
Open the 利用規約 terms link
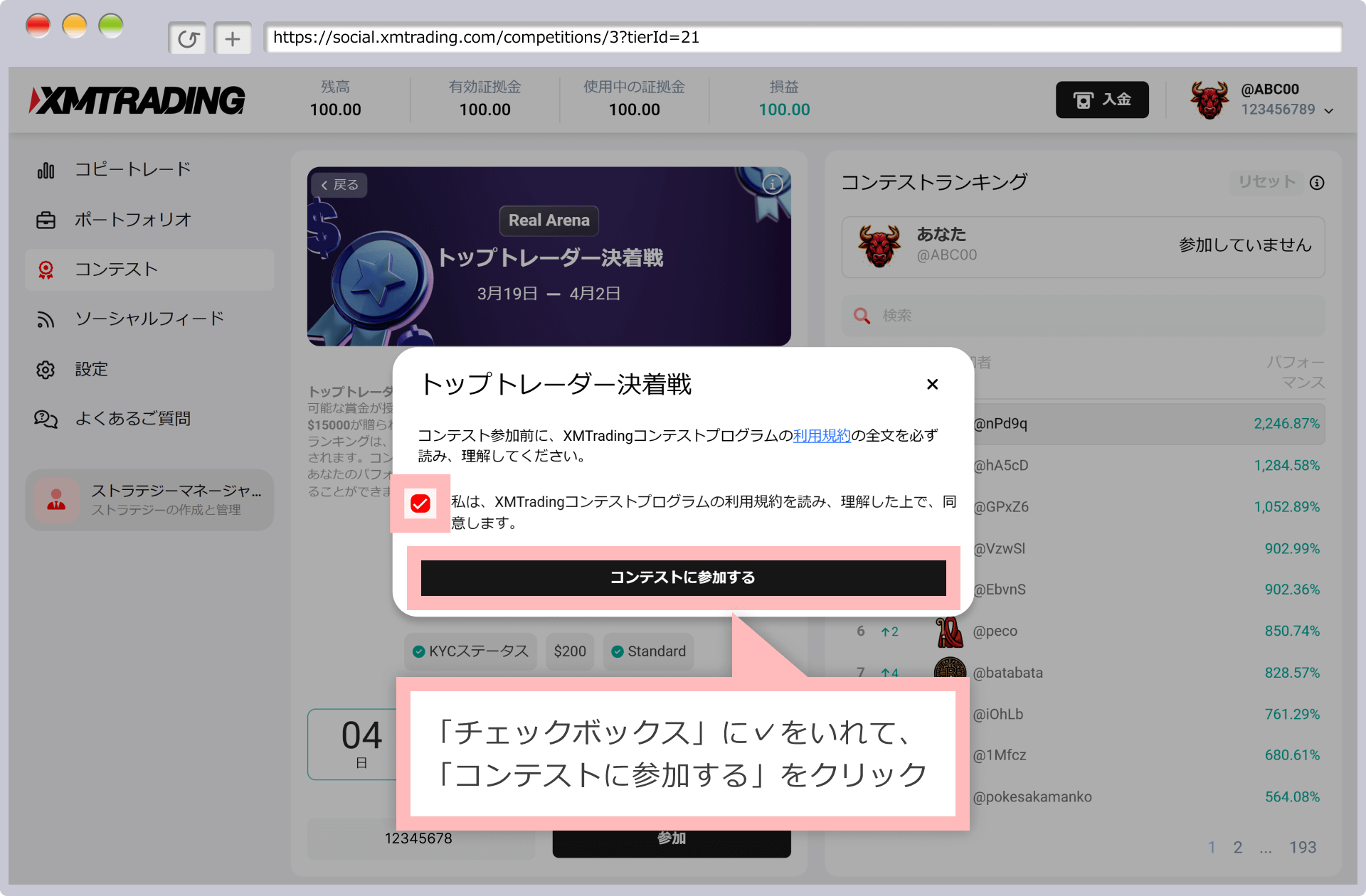tap(822, 435)
